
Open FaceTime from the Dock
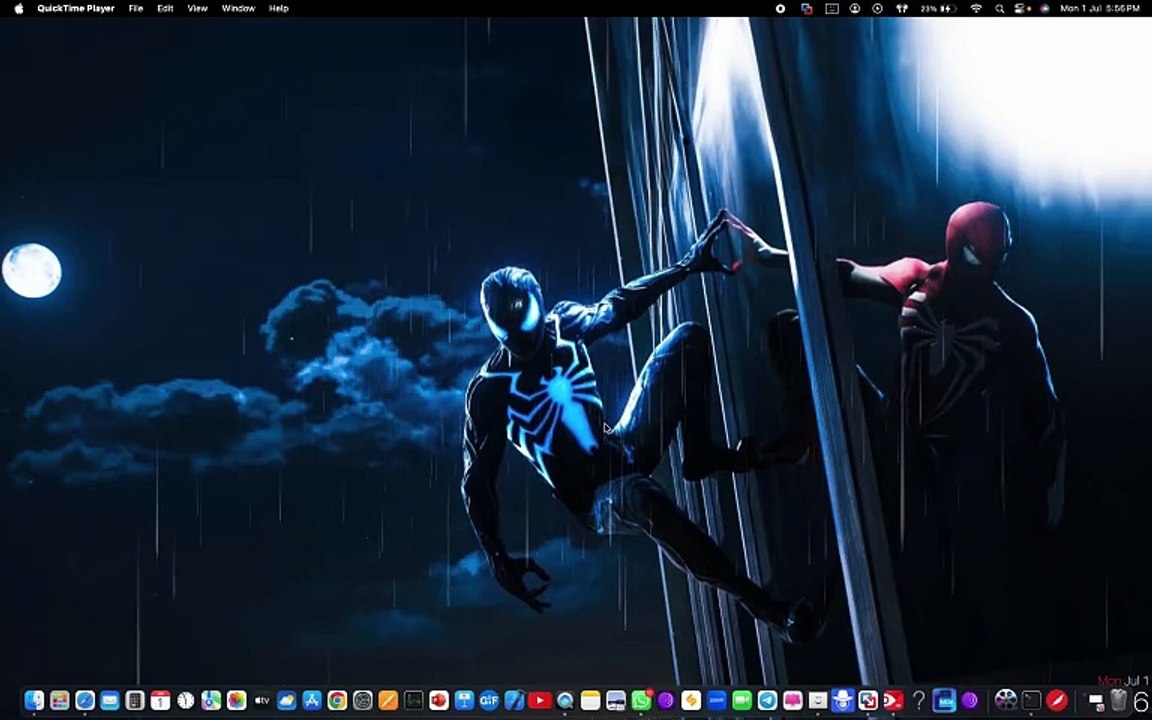(742, 700)
